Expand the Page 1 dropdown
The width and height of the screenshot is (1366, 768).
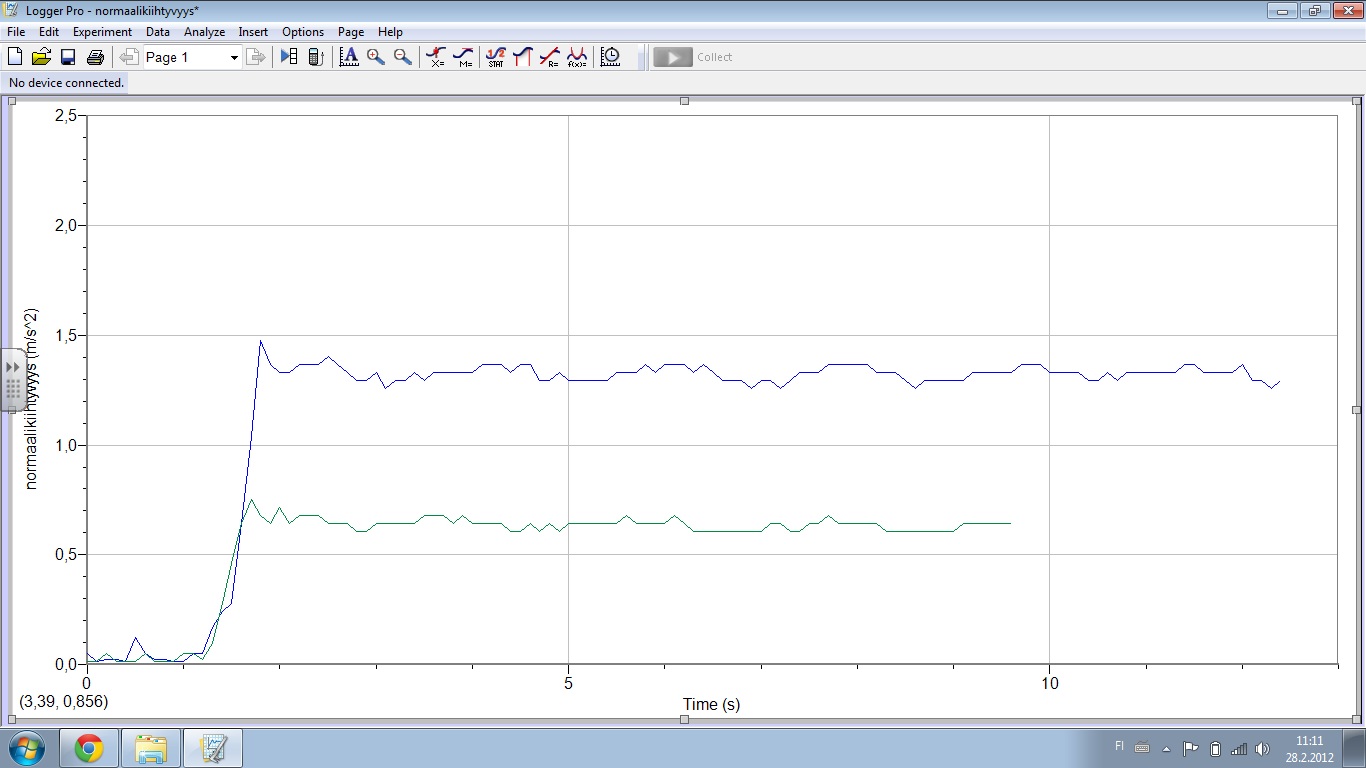pos(234,58)
